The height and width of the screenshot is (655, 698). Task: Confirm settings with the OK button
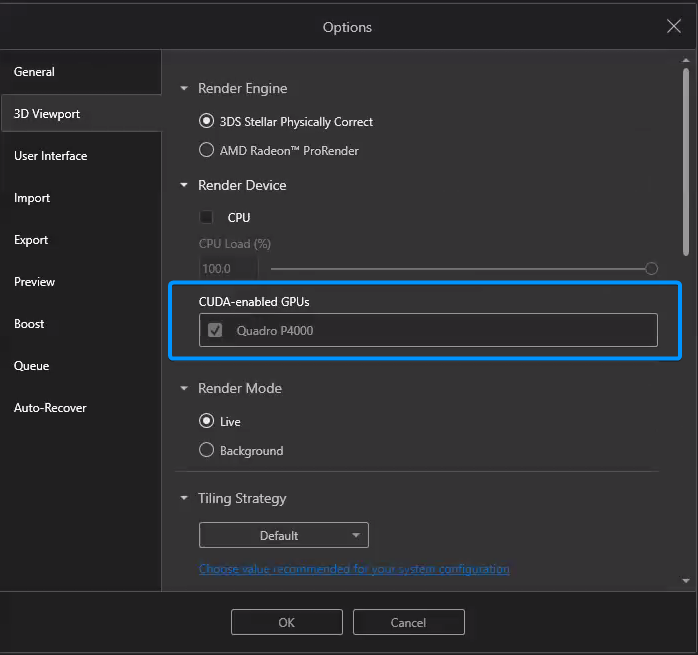pos(287,622)
